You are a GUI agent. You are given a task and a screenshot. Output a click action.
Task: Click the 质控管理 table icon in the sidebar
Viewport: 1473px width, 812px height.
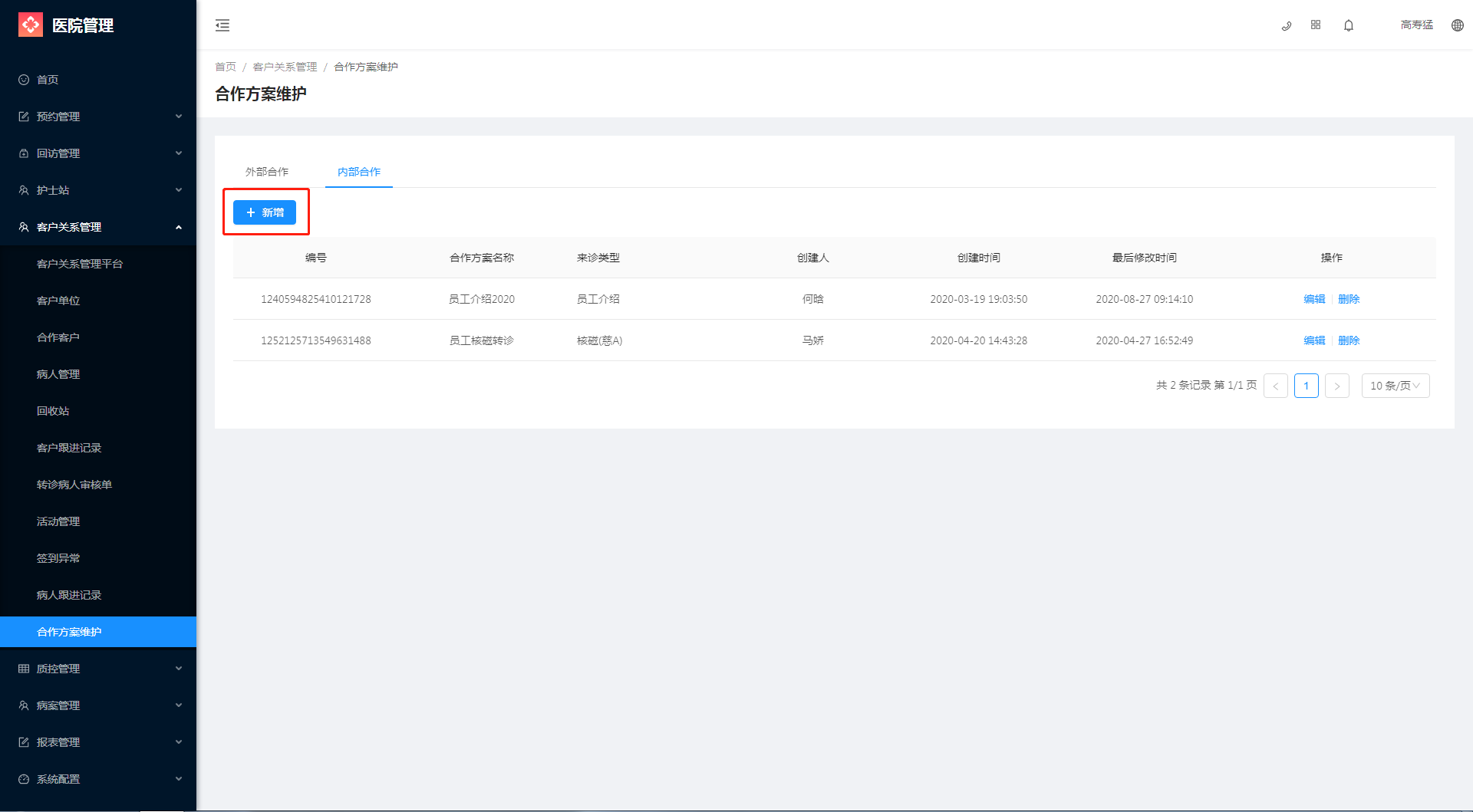(x=24, y=669)
